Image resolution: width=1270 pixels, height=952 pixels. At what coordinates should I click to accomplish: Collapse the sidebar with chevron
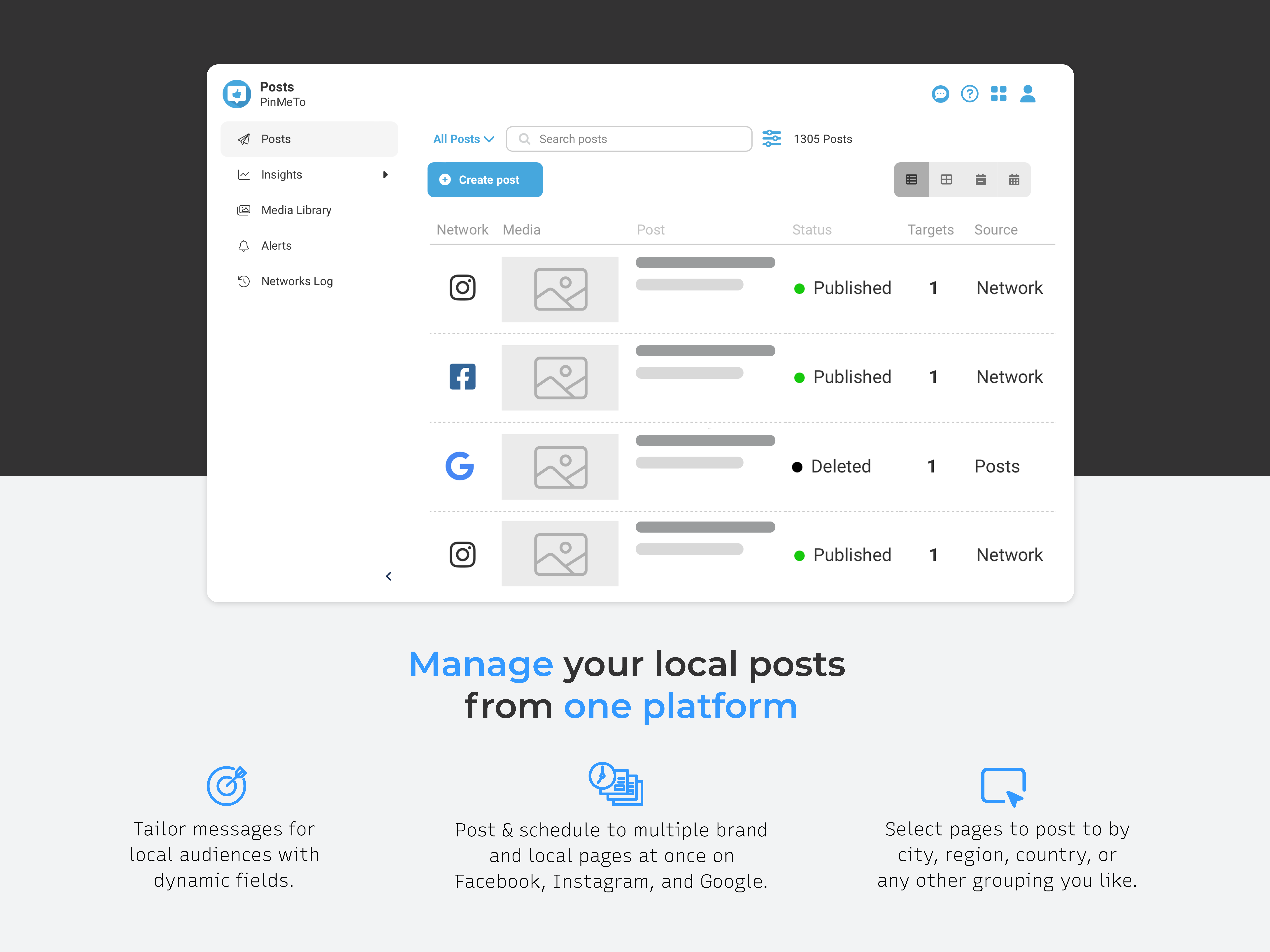point(389,576)
